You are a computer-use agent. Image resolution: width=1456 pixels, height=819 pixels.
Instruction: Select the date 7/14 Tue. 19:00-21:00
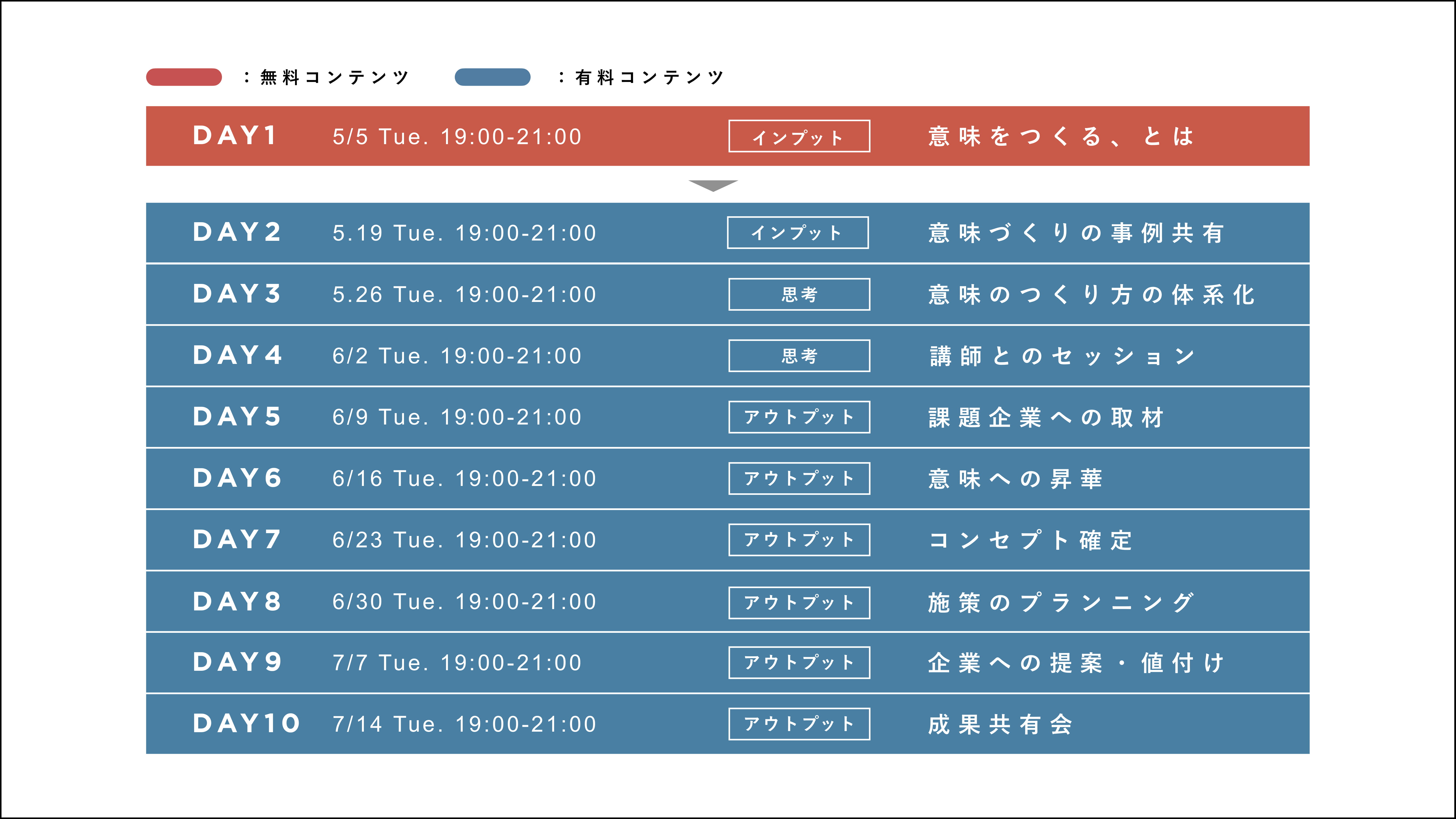click(464, 725)
